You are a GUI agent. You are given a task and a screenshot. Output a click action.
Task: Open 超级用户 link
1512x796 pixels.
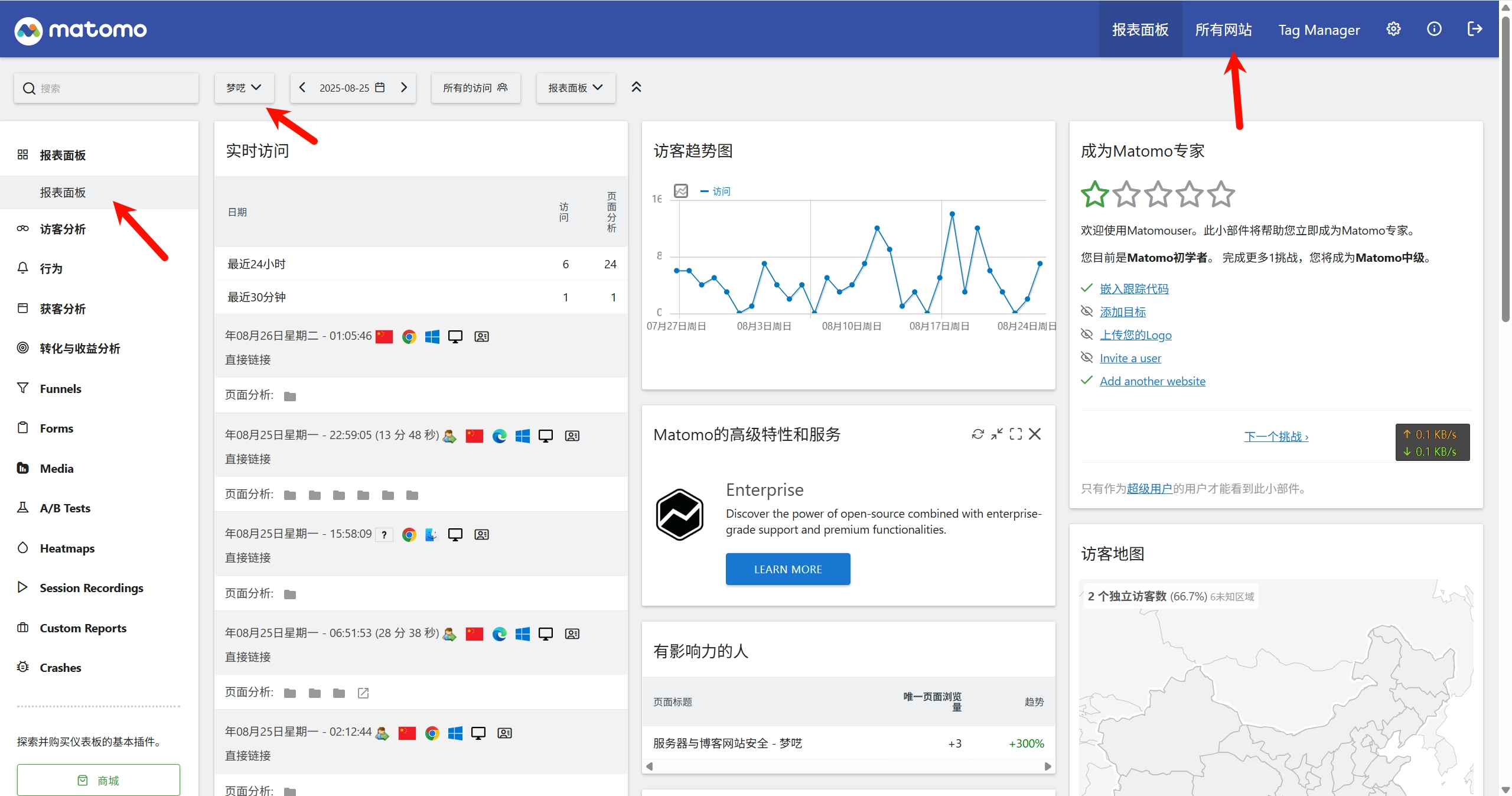point(1149,489)
